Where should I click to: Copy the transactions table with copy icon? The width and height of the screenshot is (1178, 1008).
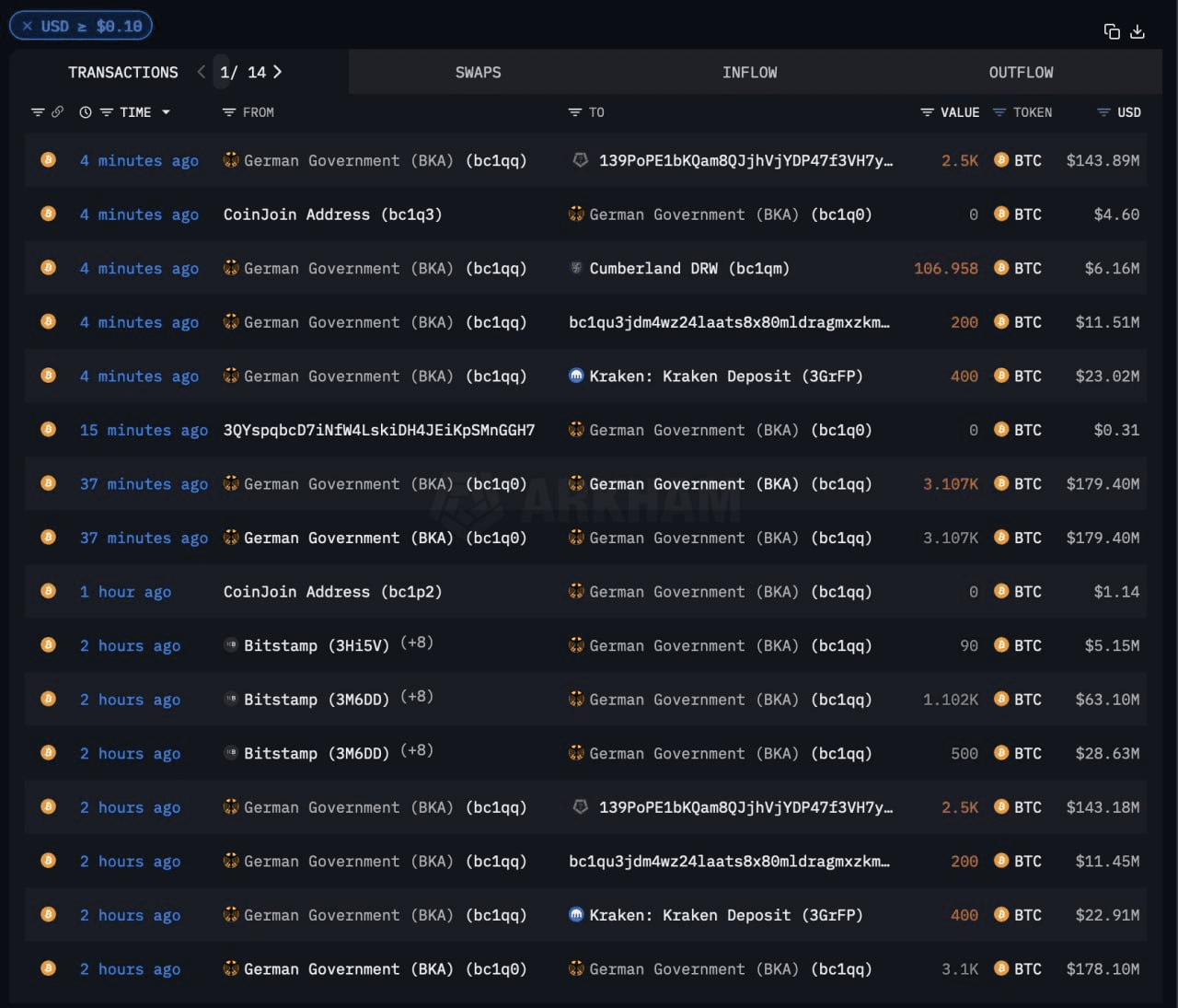click(1112, 32)
